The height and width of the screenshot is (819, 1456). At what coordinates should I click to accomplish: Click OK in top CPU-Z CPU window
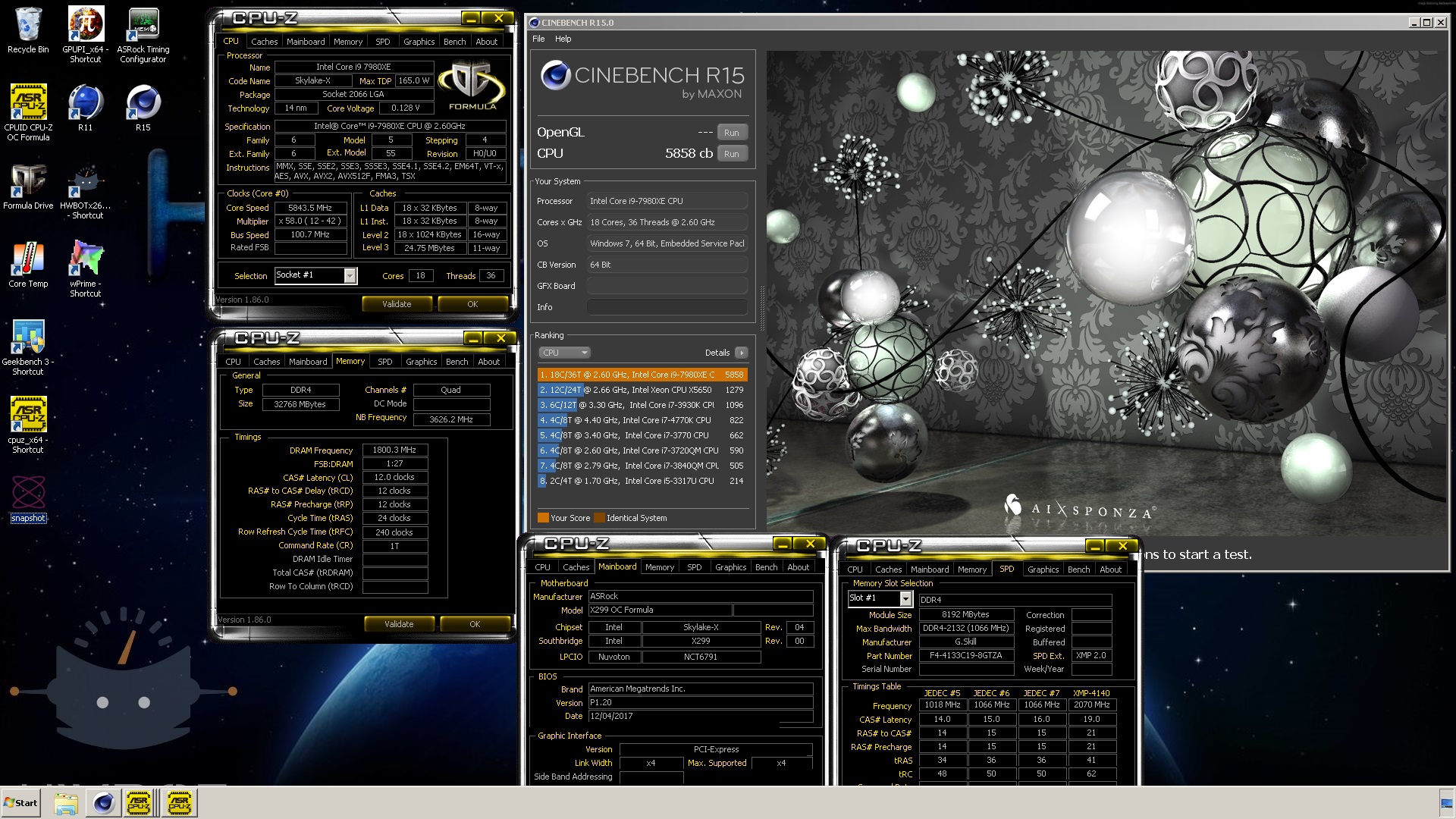click(472, 304)
